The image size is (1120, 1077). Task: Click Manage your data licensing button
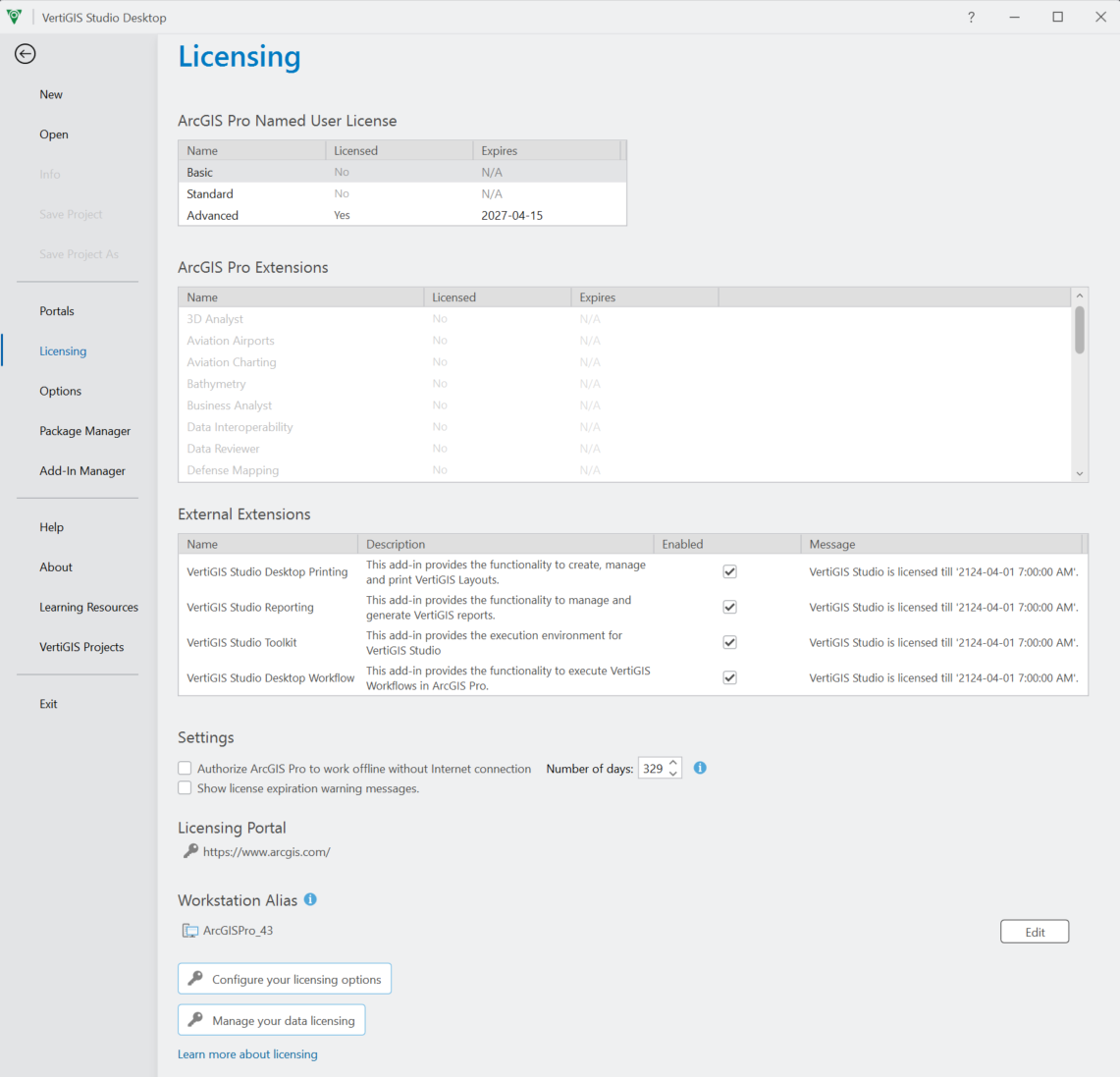272,1020
